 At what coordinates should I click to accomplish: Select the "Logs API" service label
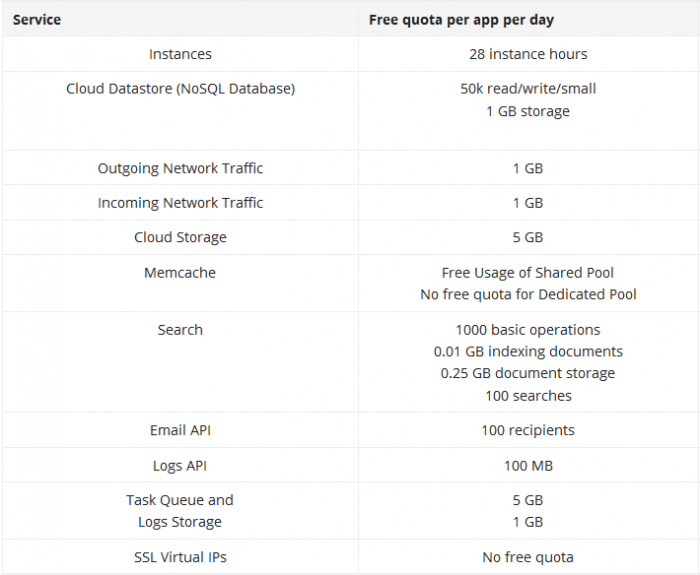[180, 465]
